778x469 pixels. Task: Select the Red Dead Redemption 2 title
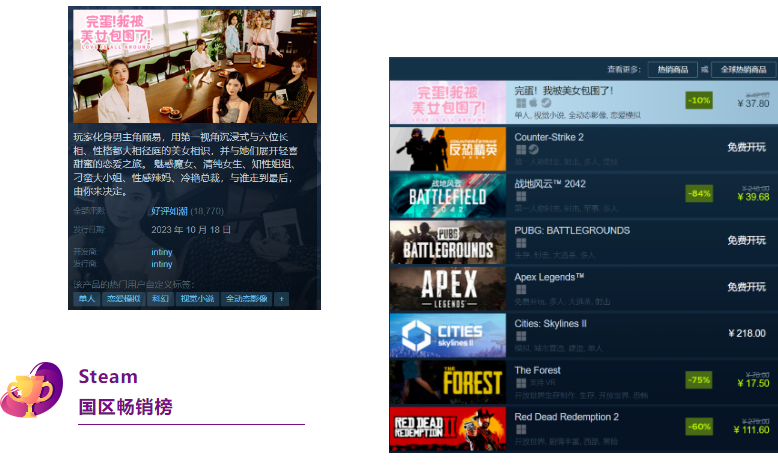566,417
